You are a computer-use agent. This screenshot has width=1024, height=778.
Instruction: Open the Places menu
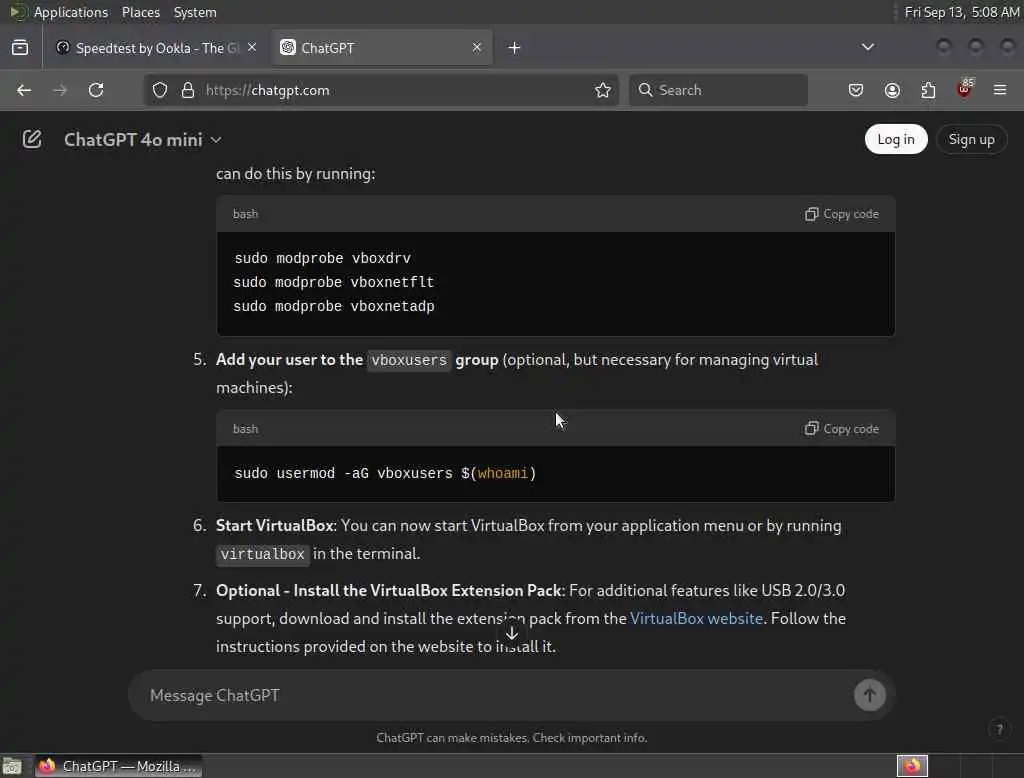point(141,12)
